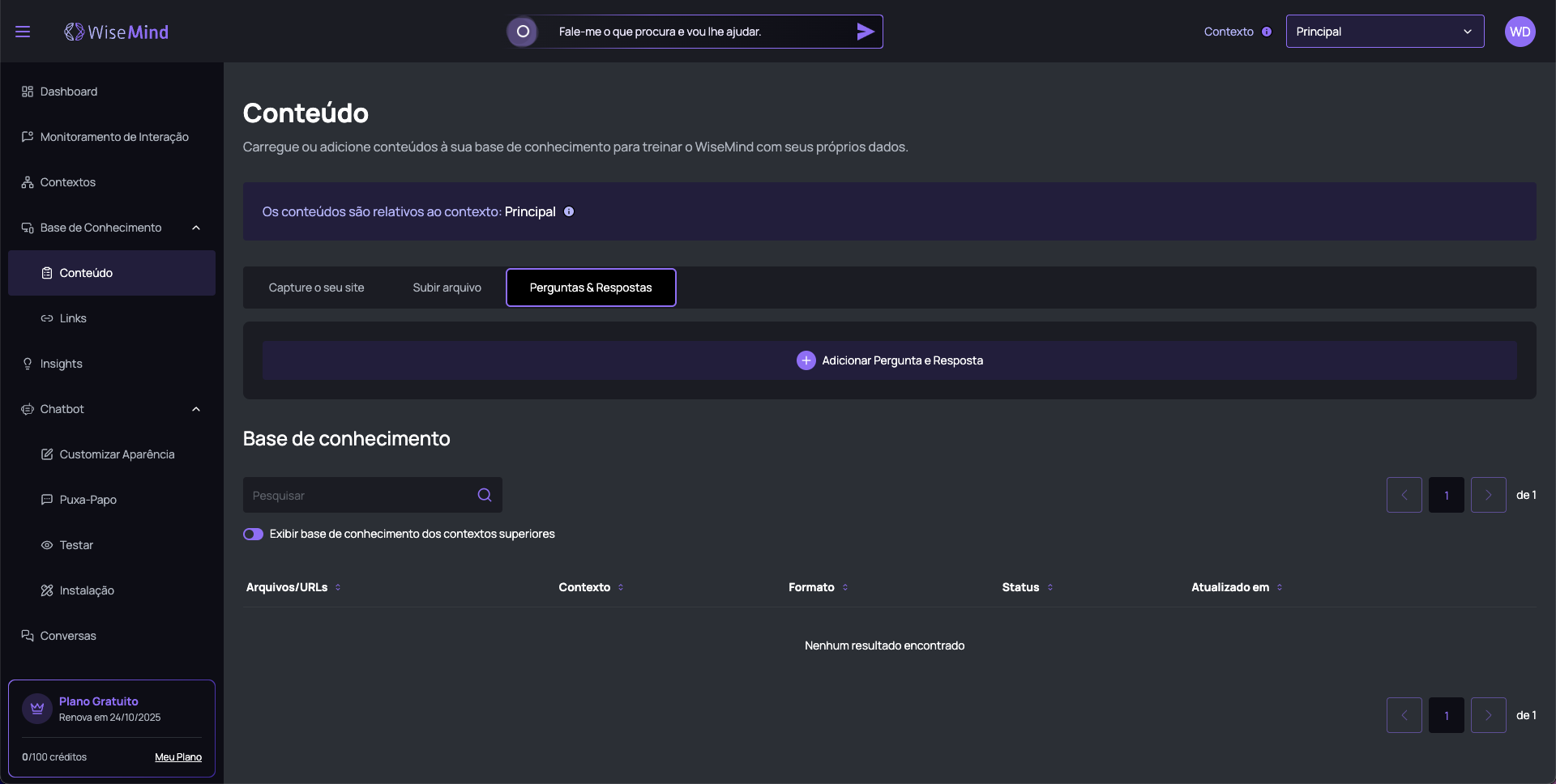Click the crown icon on Plano Gratuito
Viewport: 1556px width, 784px height.
[37, 709]
